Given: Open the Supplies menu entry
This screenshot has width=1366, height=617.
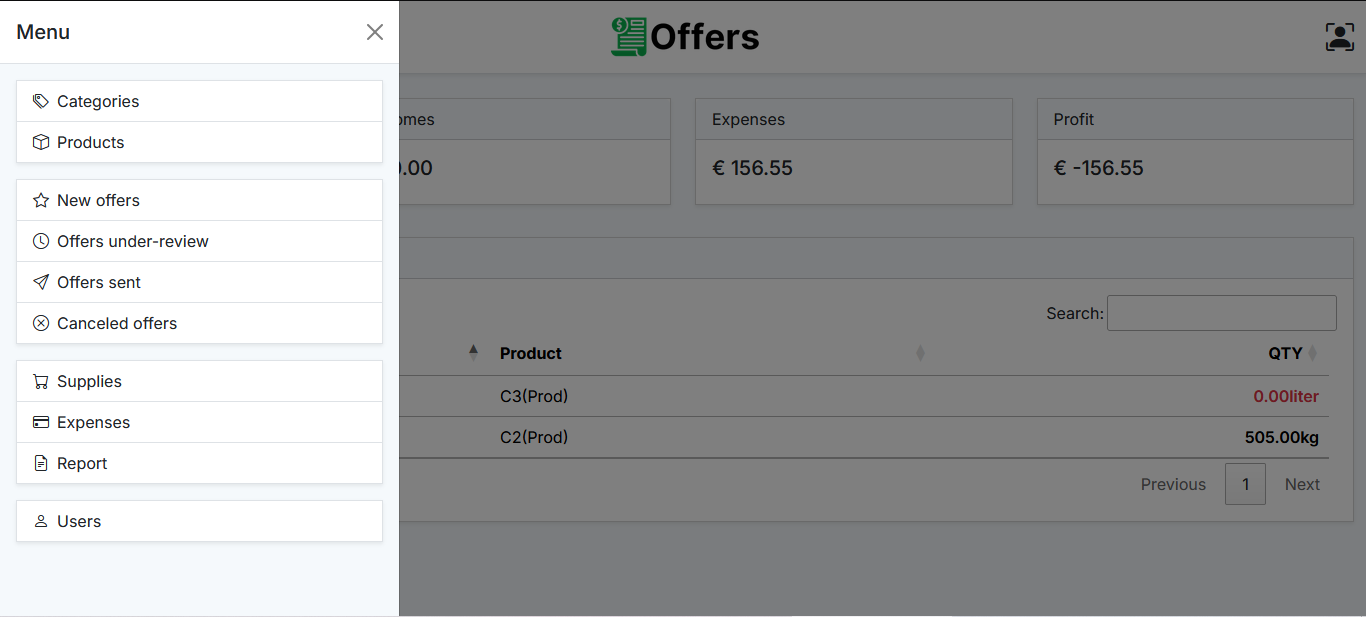Looking at the screenshot, I should click(90, 381).
